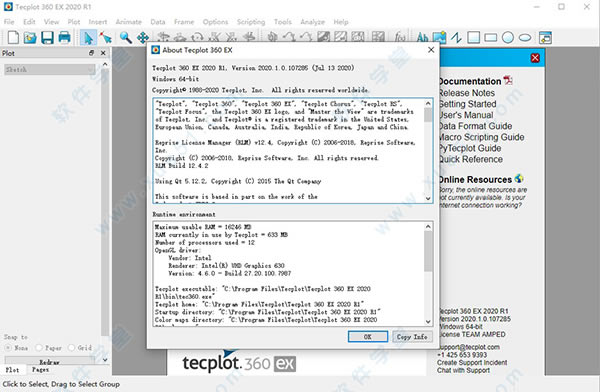Open the Help menu
Screen dimensions: 600x392
(x=341, y=22)
